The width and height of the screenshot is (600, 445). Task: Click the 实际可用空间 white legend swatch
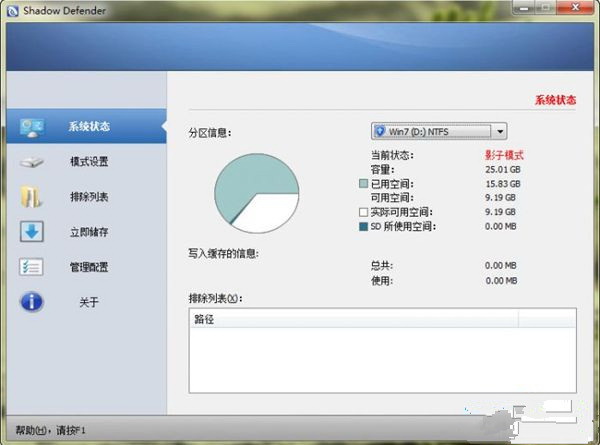364,212
